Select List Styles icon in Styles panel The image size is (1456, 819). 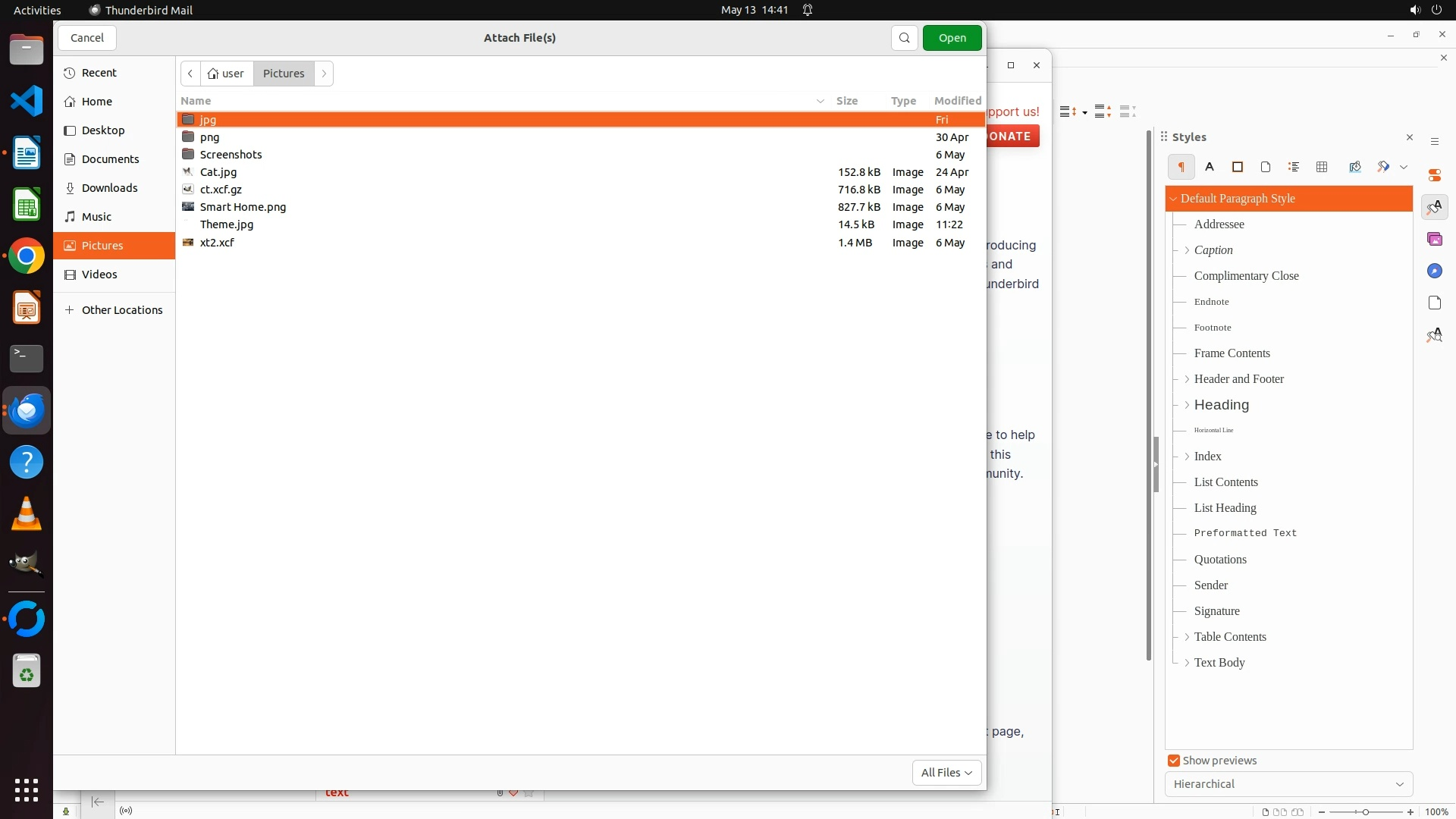(x=1294, y=167)
